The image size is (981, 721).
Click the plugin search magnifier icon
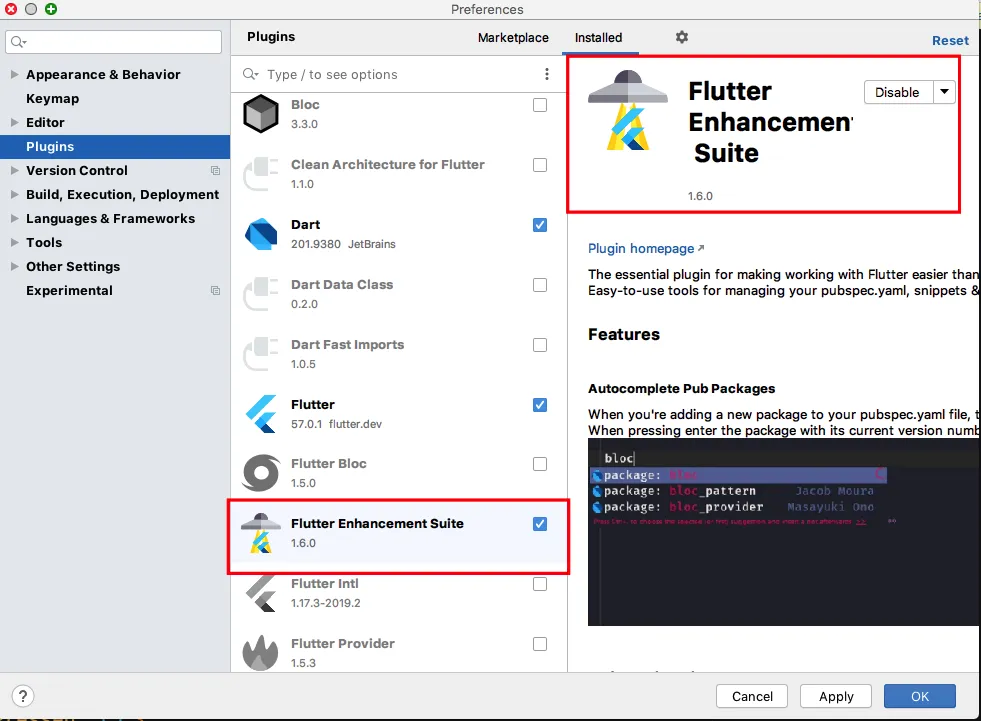click(250, 74)
